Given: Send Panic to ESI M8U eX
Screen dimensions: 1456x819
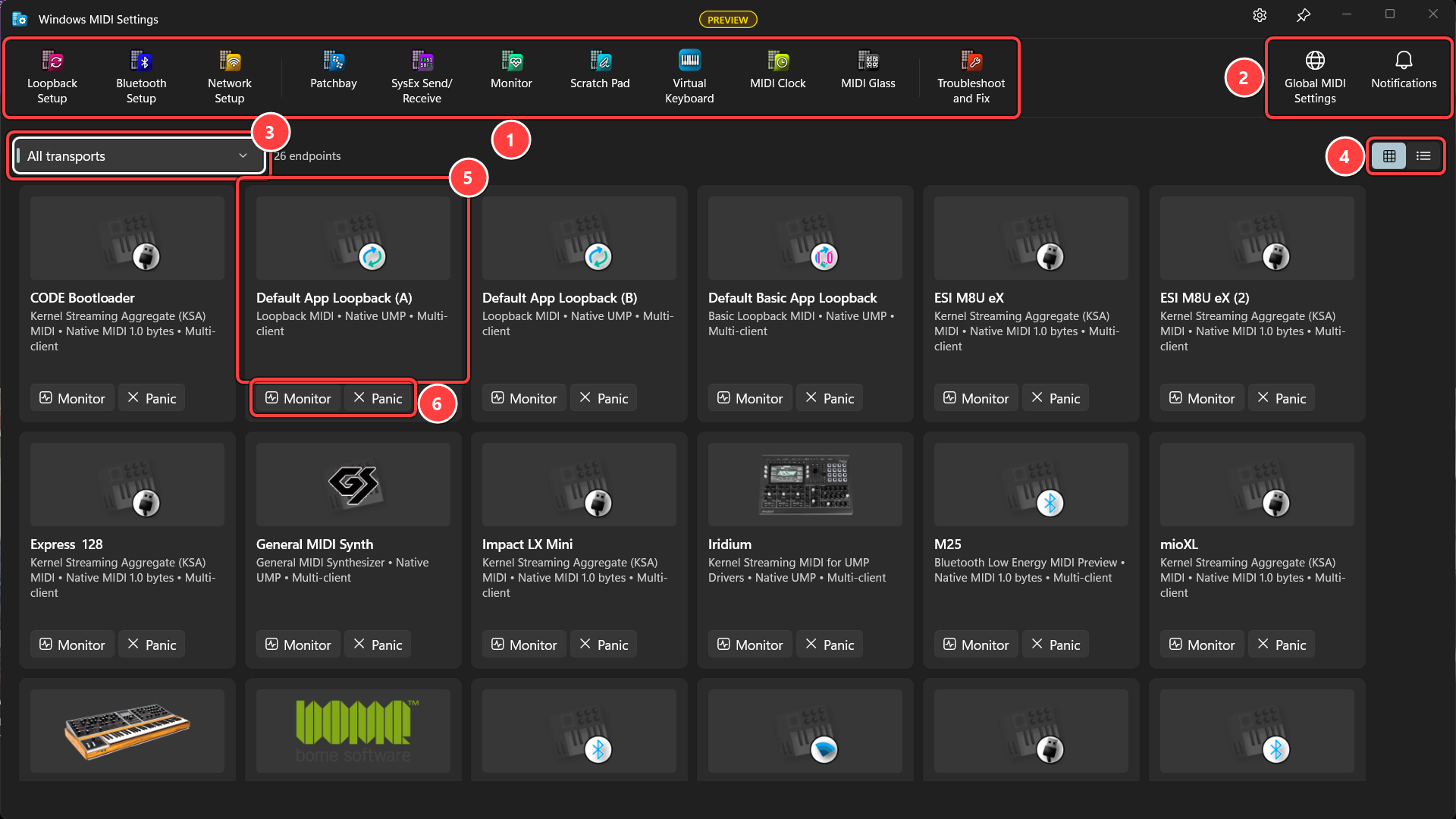Looking at the screenshot, I should point(1056,398).
